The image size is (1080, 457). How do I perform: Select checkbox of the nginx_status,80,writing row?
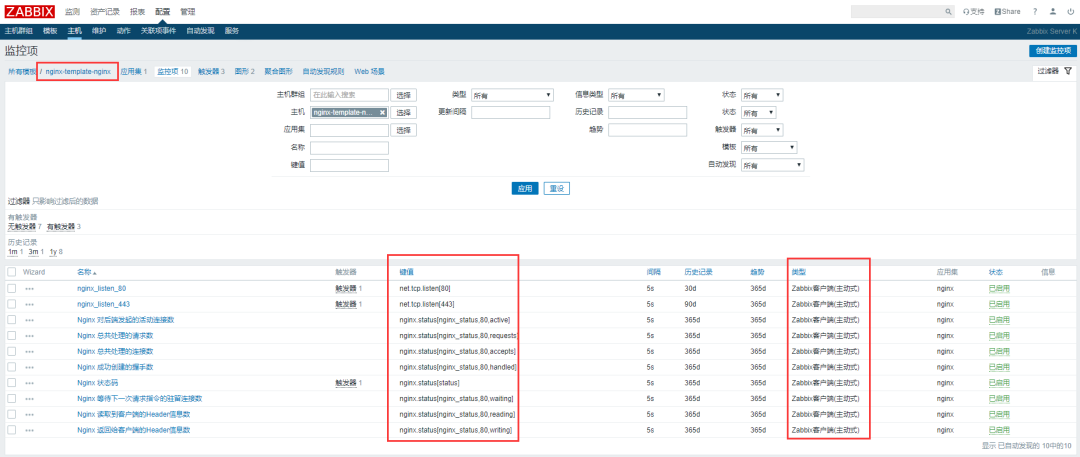tap(12, 430)
